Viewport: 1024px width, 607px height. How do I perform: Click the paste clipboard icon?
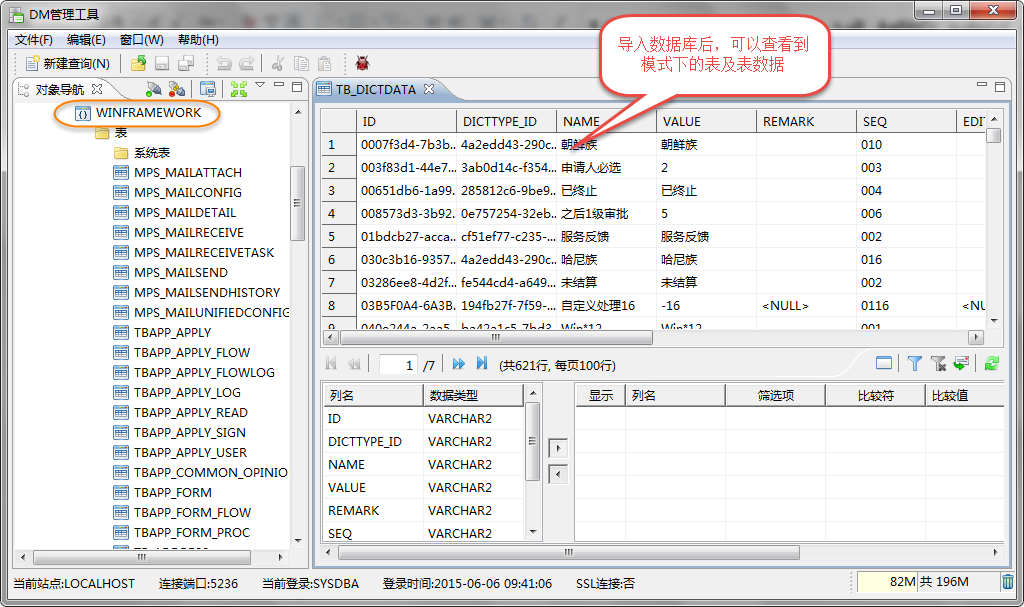coord(325,63)
